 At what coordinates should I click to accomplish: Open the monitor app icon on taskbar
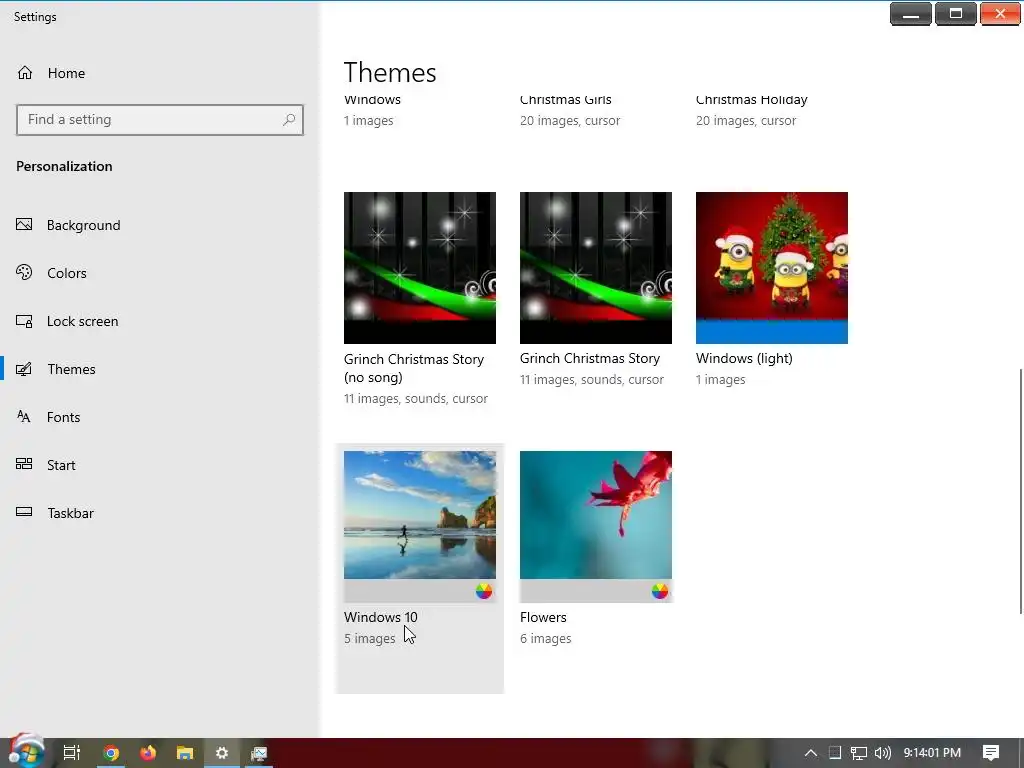pos(259,753)
